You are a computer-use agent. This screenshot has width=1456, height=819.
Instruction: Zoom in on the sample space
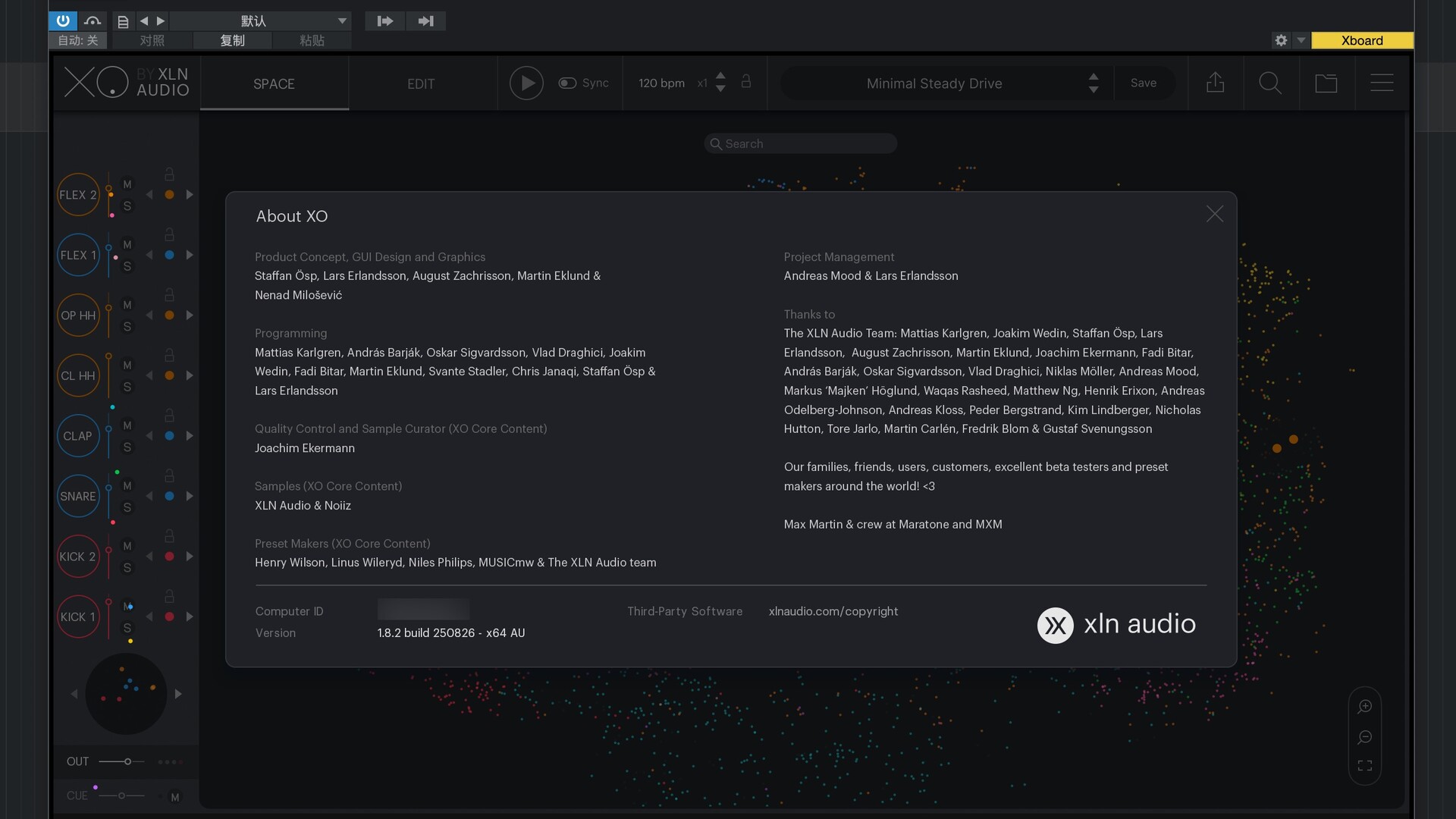[1365, 706]
